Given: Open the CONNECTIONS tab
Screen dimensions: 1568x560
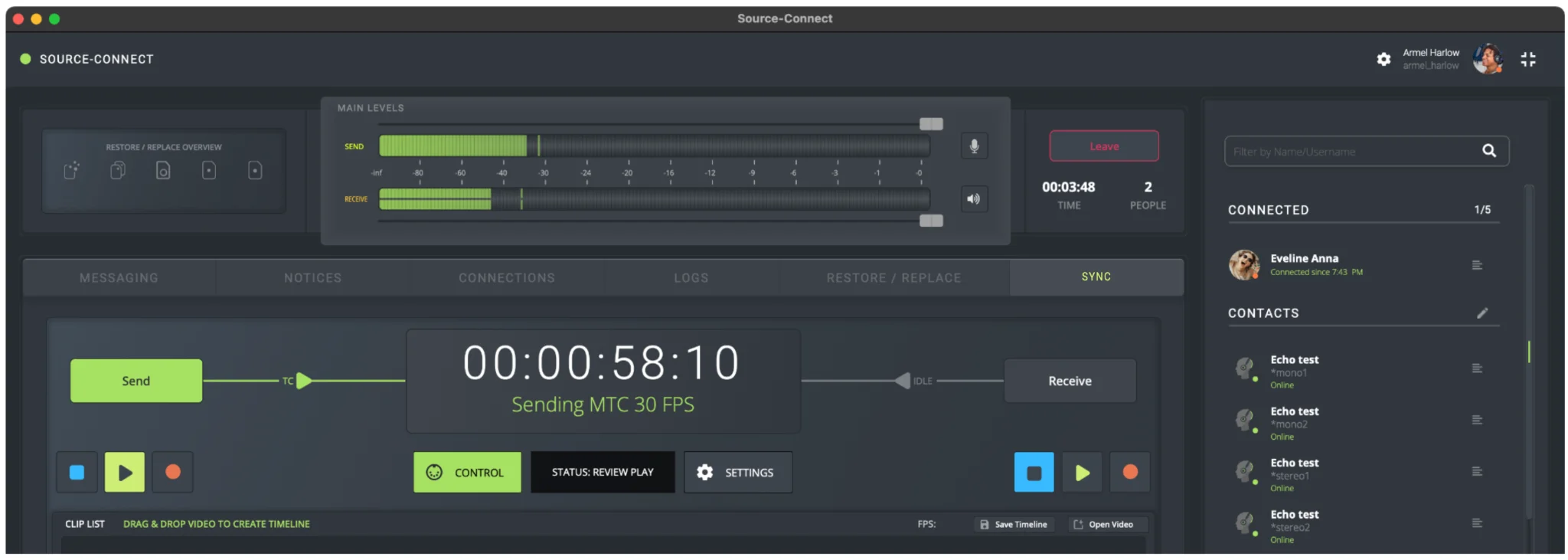Looking at the screenshot, I should 507,277.
